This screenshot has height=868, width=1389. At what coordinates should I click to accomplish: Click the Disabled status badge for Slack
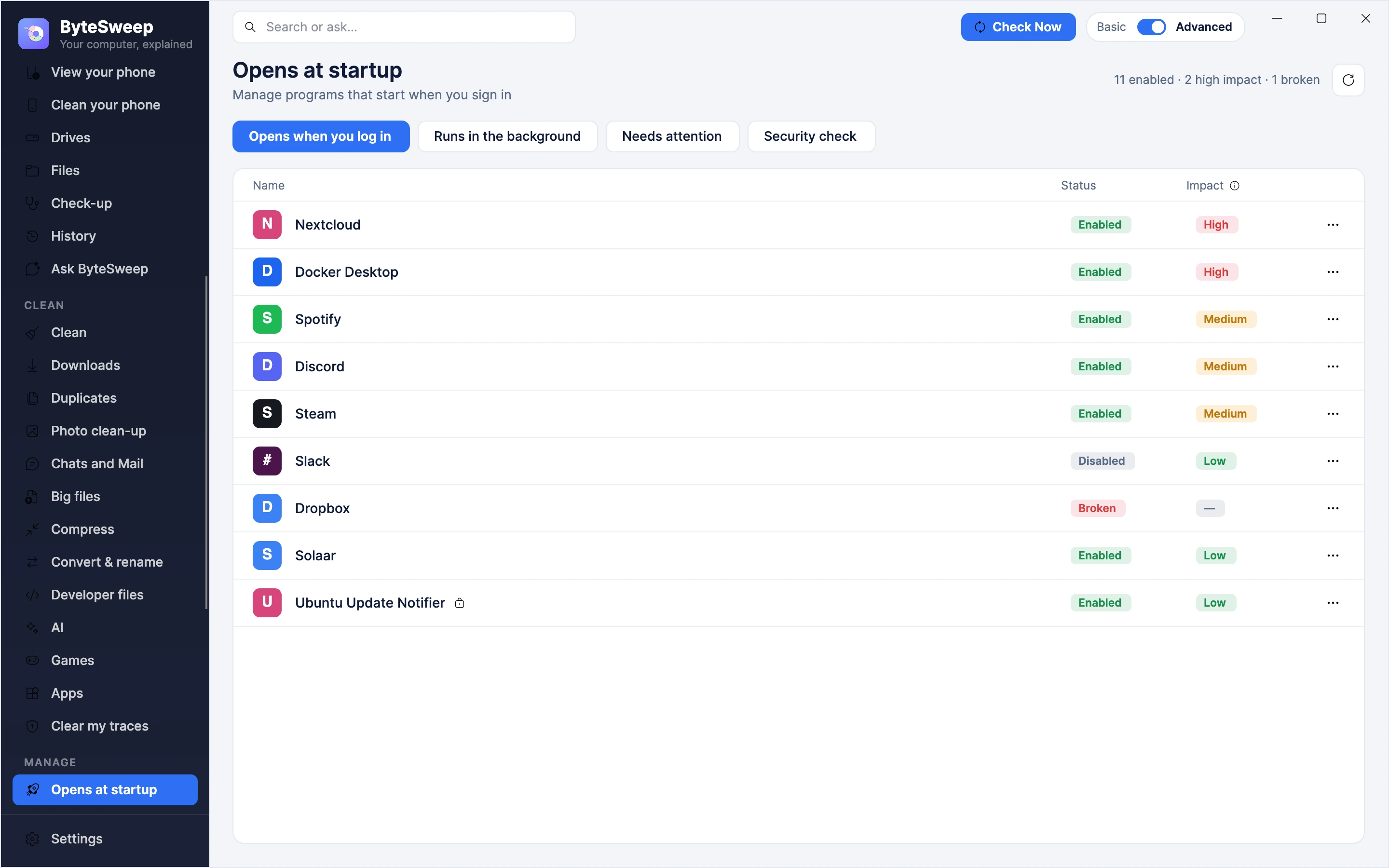(1102, 461)
